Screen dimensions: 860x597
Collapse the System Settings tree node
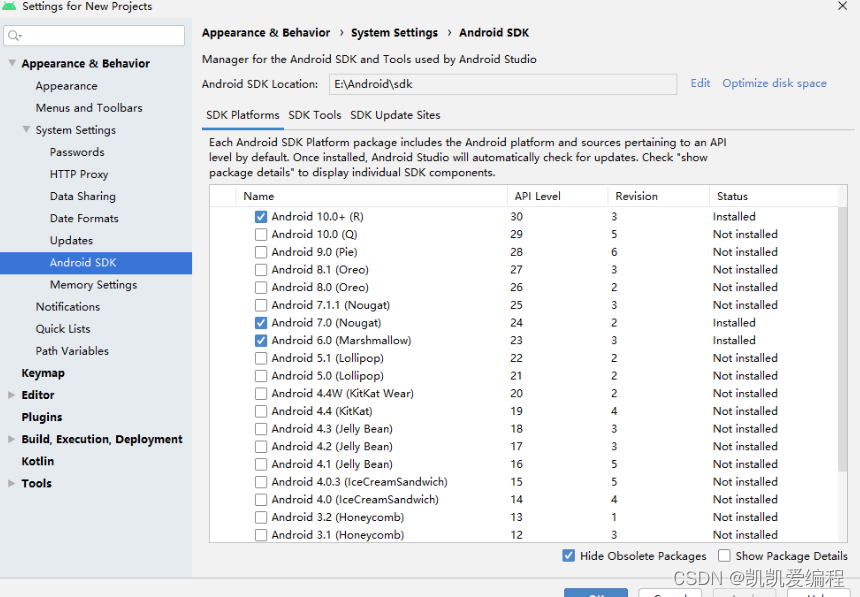click(26, 129)
